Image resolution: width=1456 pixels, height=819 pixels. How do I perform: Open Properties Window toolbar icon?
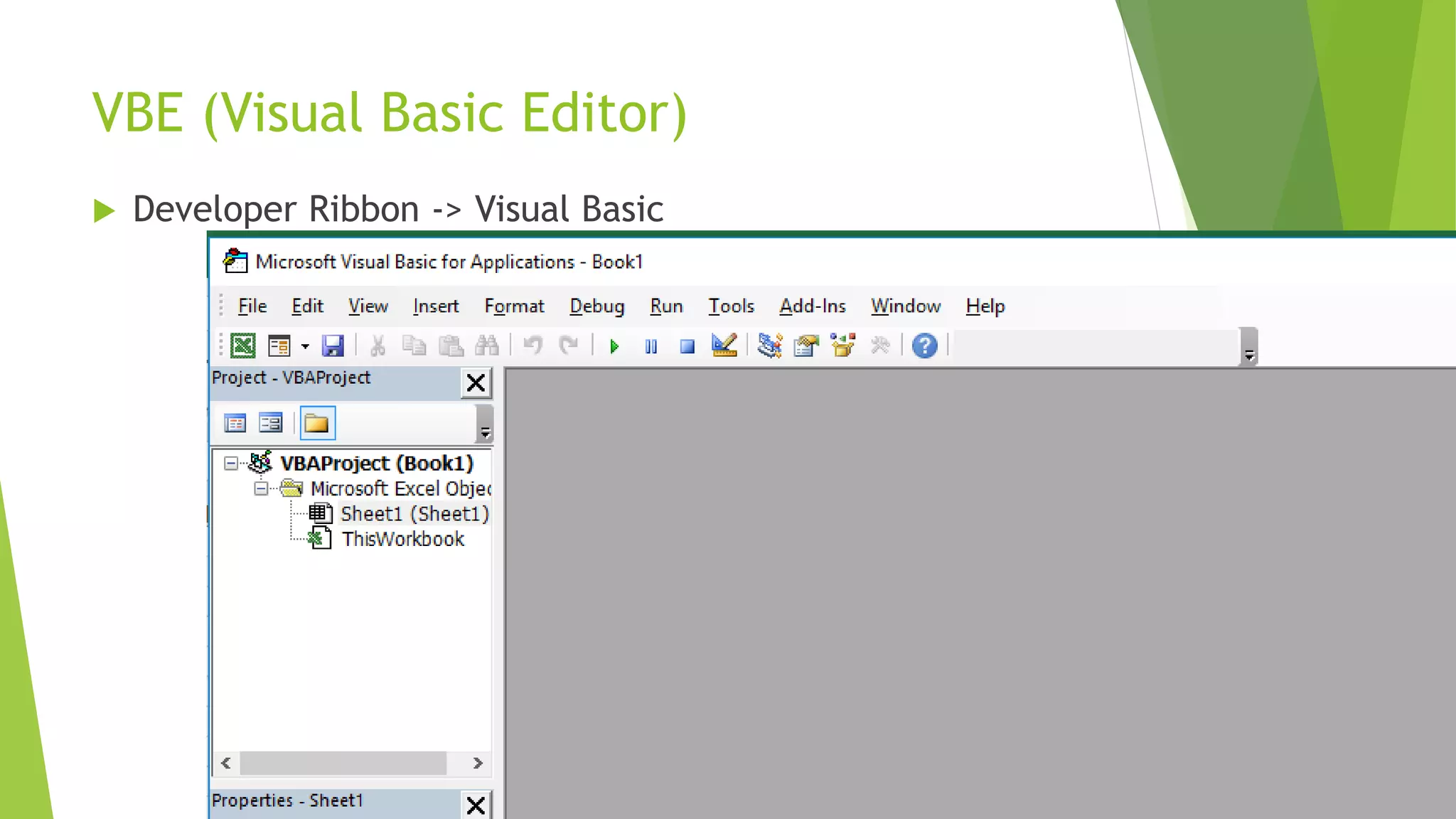coord(806,346)
